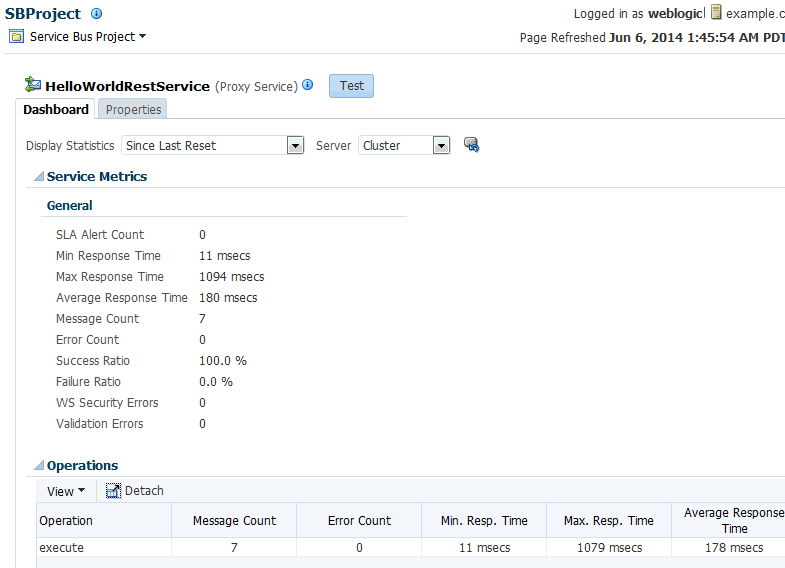
Task: Click the SBProject title
Action: tap(43, 14)
